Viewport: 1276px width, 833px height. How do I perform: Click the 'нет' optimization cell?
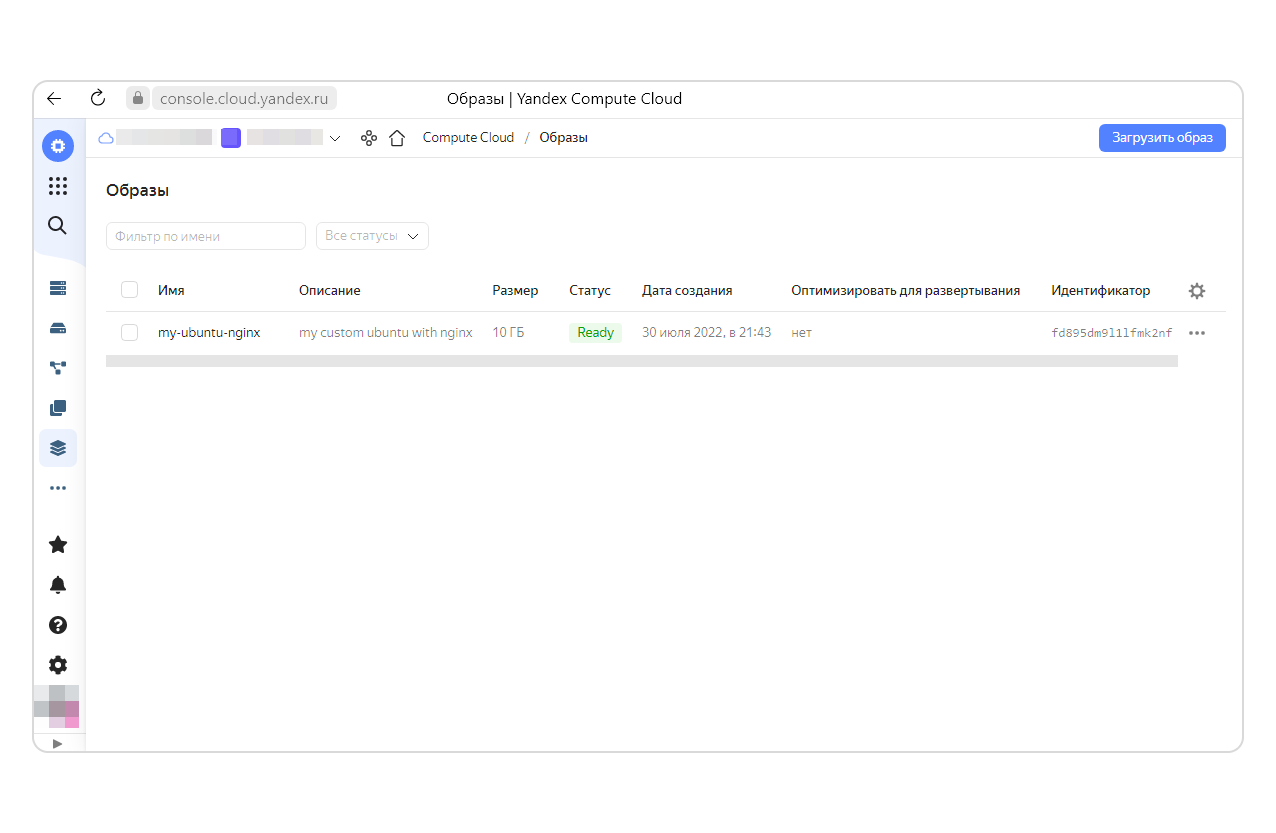click(801, 332)
